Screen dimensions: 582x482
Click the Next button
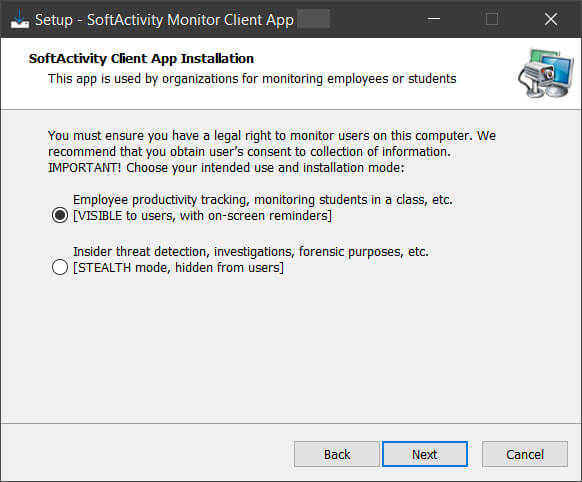[x=425, y=454]
